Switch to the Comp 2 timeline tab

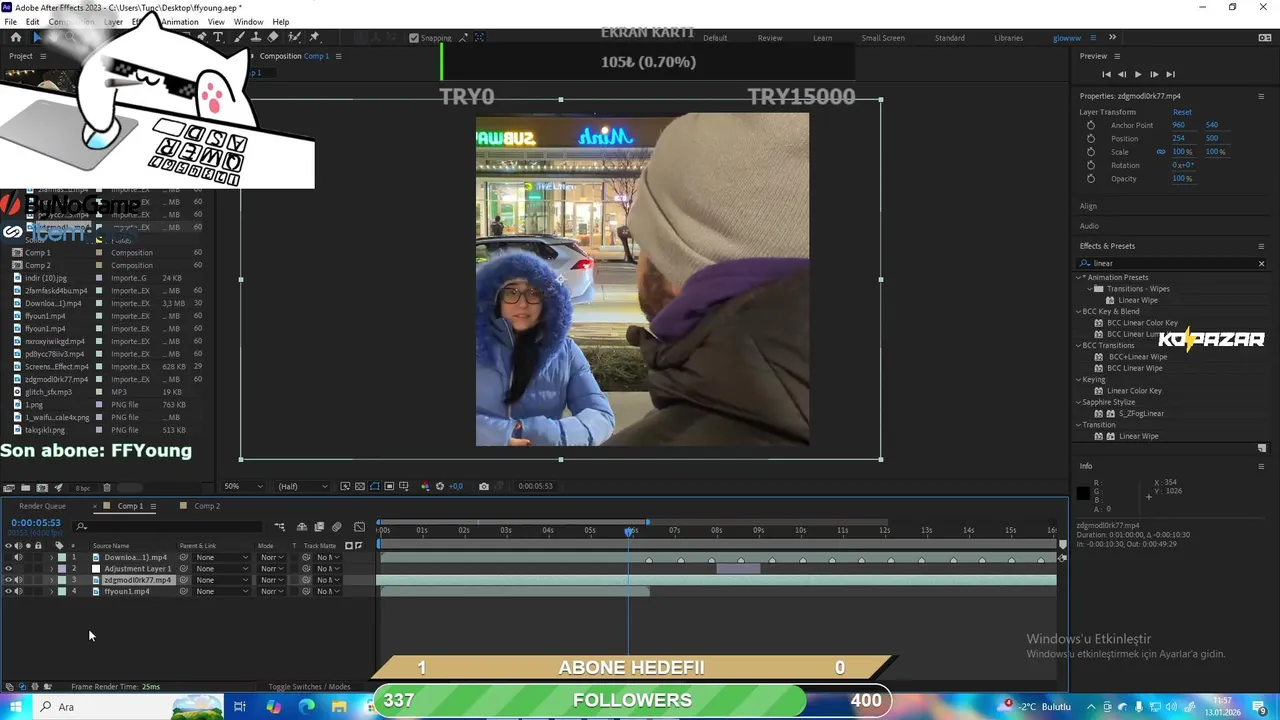pos(207,506)
